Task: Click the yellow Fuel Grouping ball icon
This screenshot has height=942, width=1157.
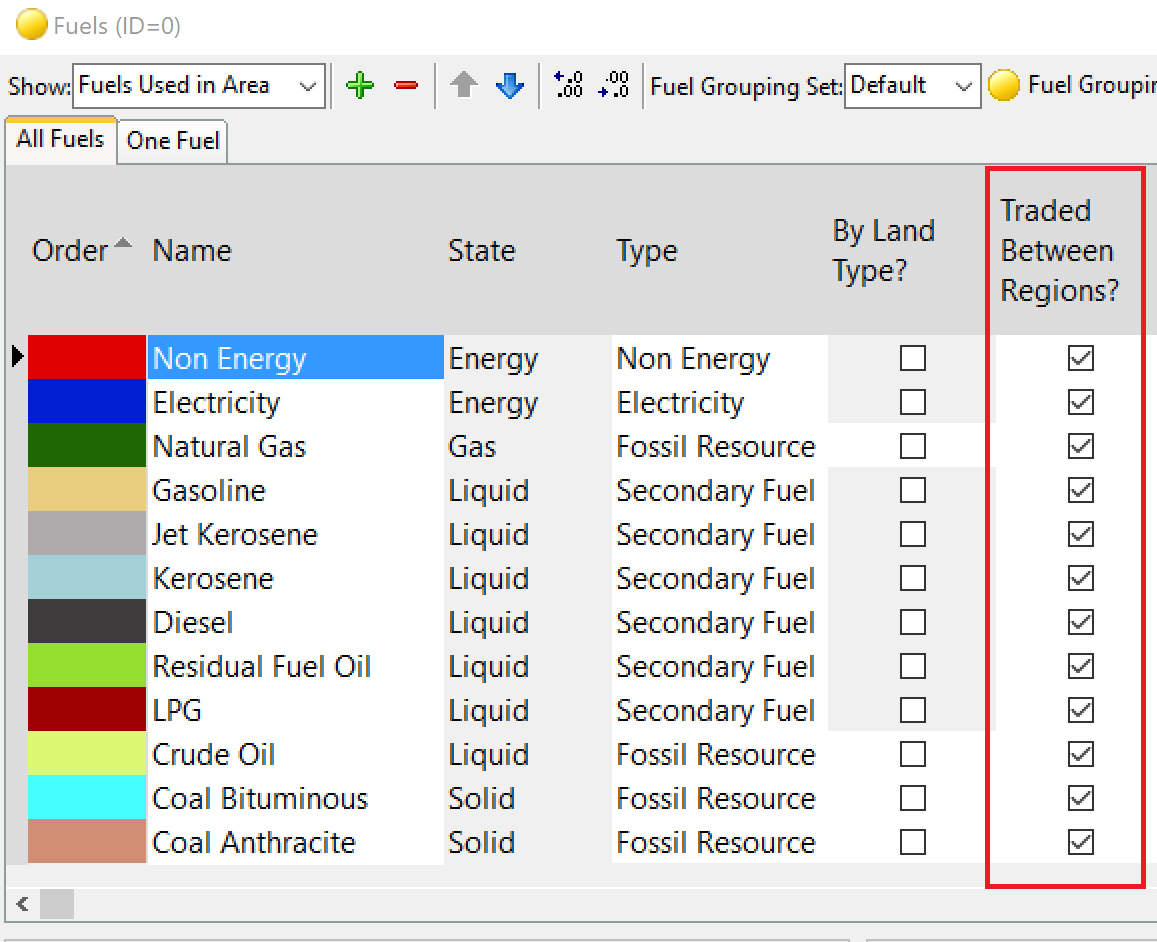Action: point(1004,86)
